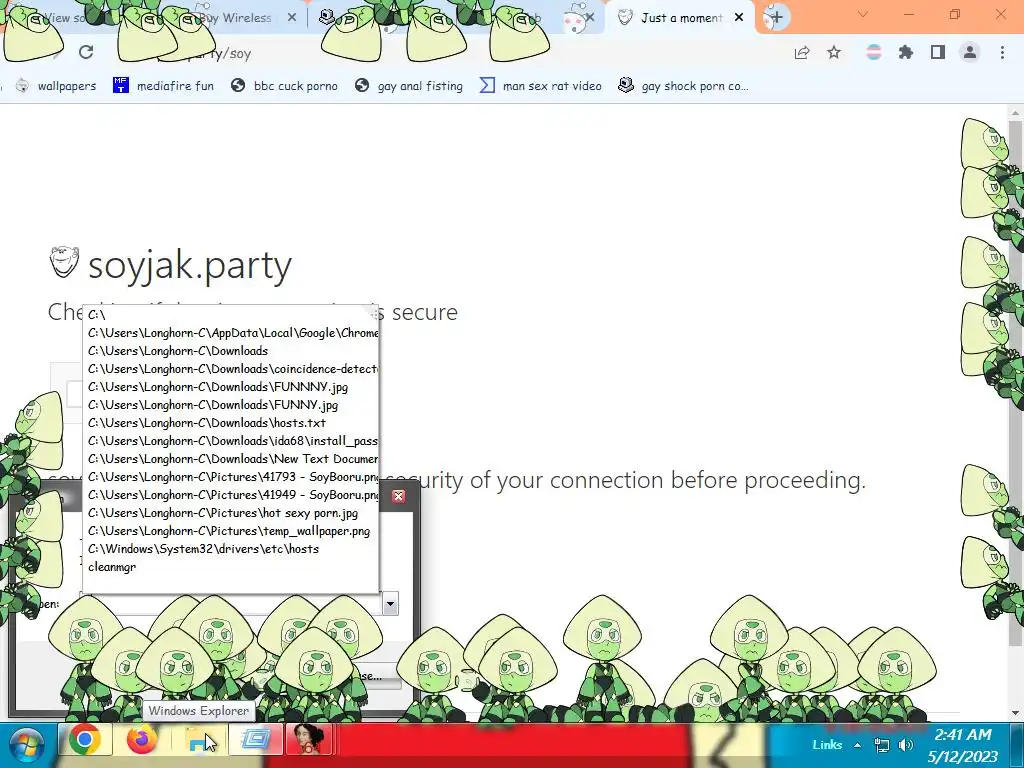
Task: Launch Firefox from the taskbar
Action: pos(142,741)
